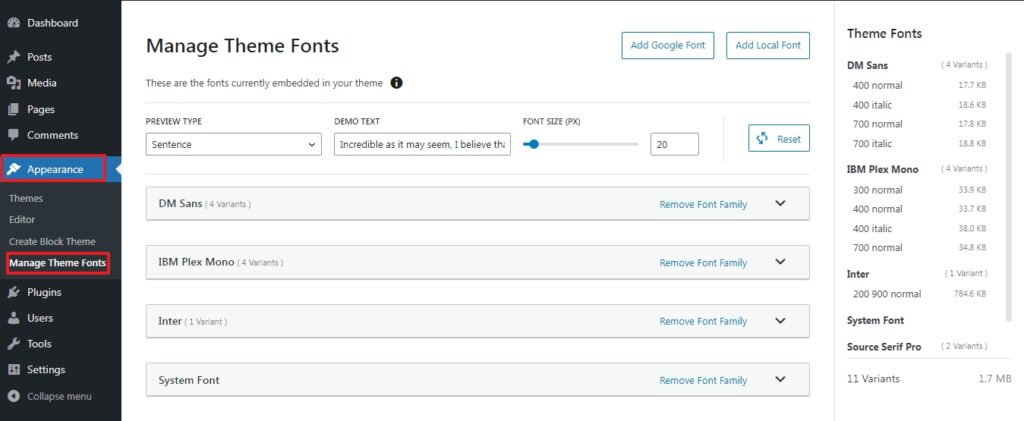
Task: Click DM Sans 700 normal variant
Action: click(x=877, y=124)
